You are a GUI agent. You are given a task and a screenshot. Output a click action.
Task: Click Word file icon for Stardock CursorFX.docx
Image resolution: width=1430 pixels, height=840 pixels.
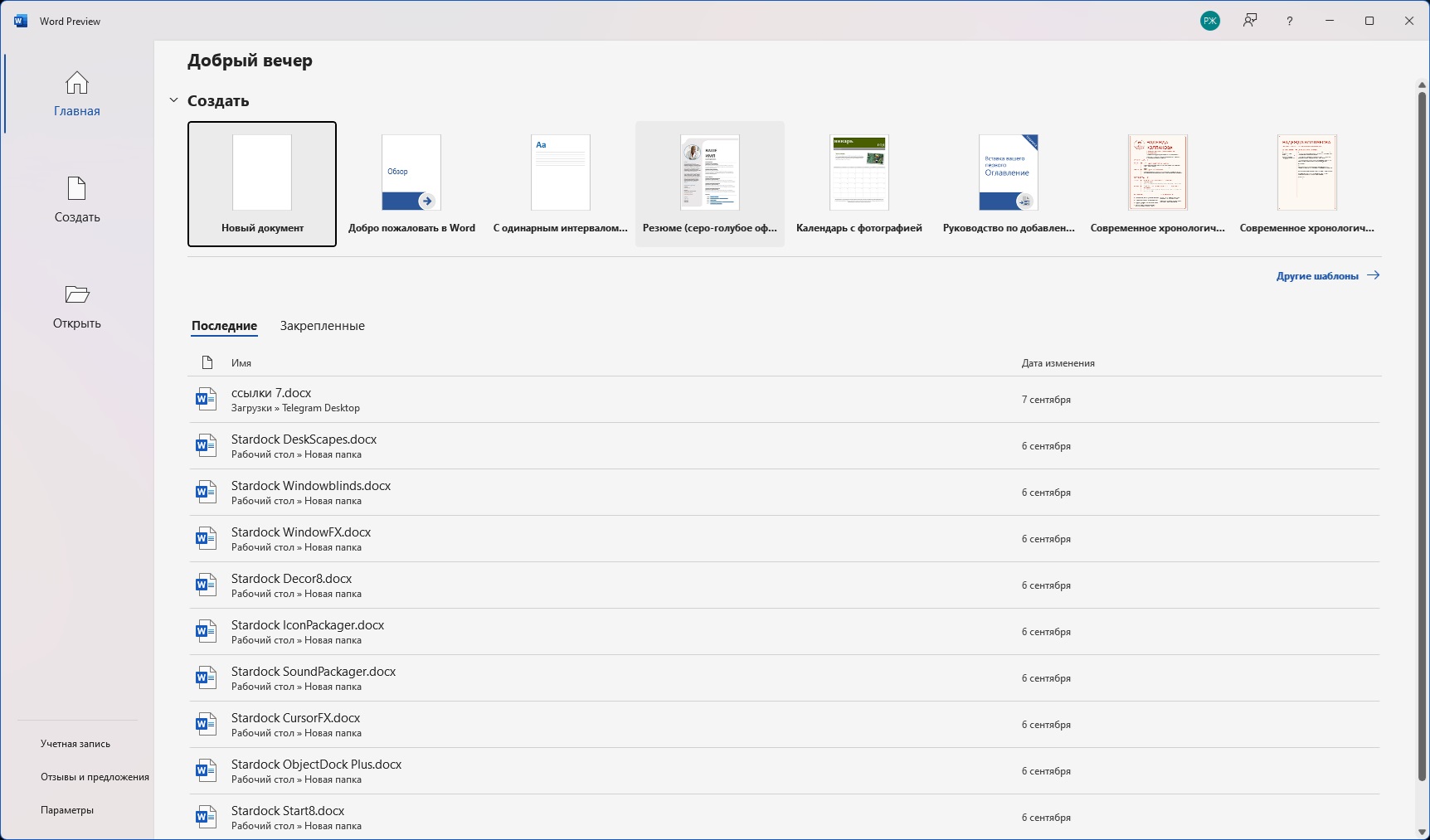point(205,725)
